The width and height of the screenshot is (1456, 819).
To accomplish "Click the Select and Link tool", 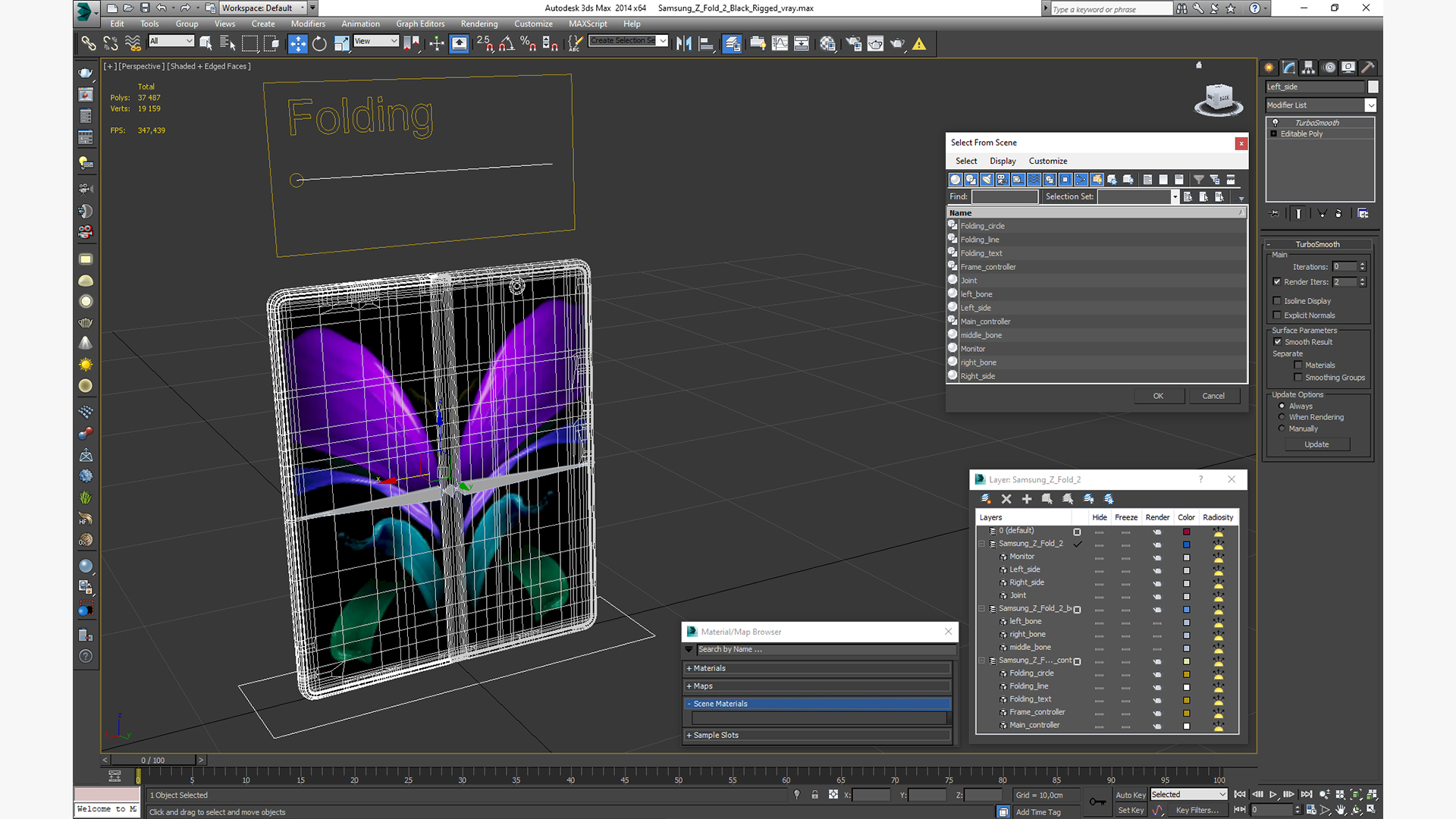I will [88, 44].
